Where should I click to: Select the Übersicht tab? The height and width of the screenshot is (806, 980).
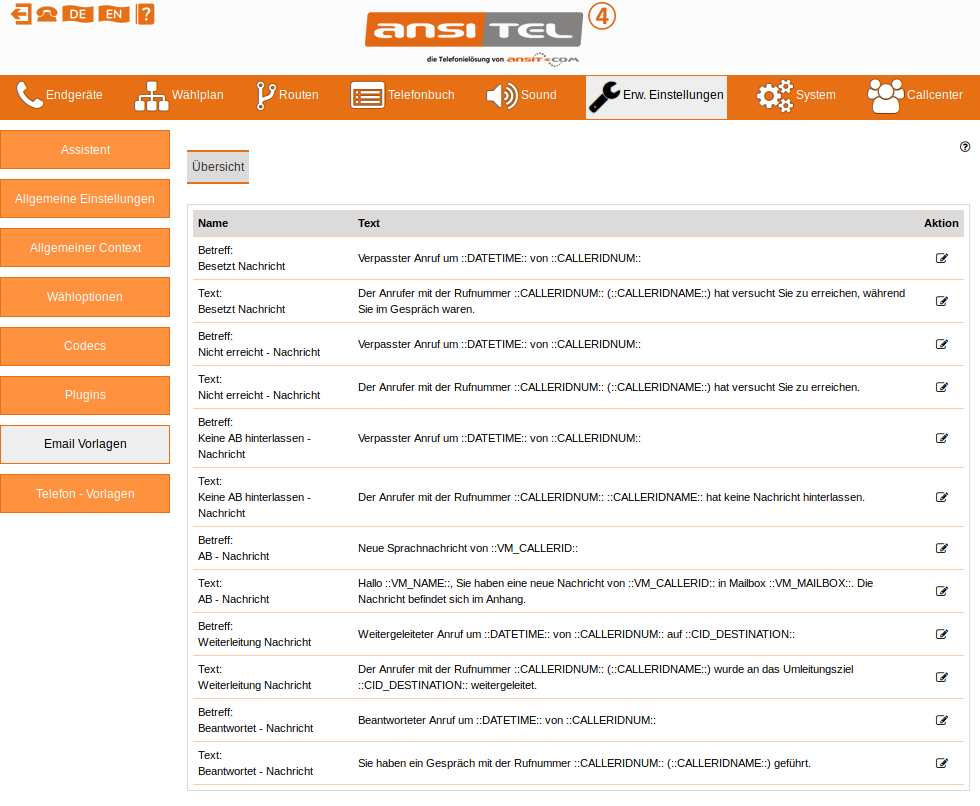(218, 167)
